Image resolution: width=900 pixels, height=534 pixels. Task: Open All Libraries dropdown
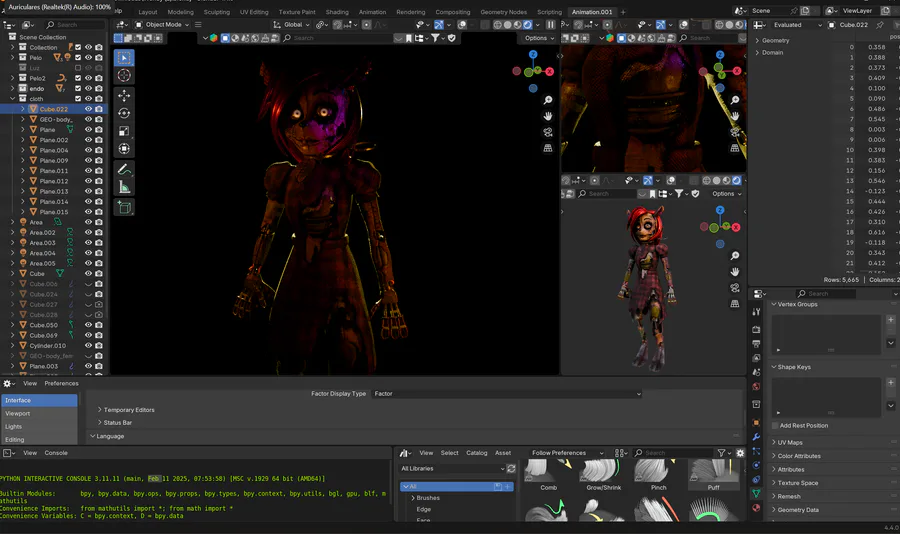pos(452,469)
